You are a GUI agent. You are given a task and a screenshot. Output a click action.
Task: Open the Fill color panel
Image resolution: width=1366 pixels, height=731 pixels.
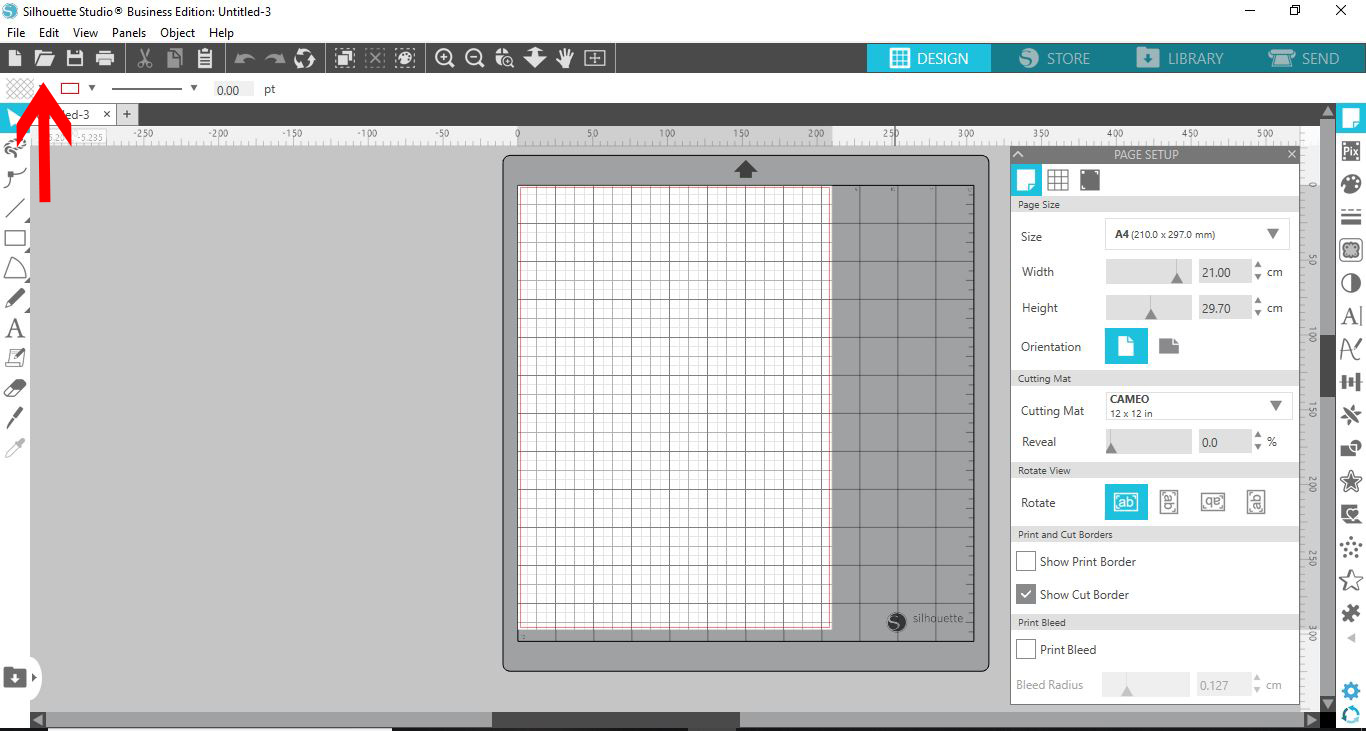point(1350,183)
